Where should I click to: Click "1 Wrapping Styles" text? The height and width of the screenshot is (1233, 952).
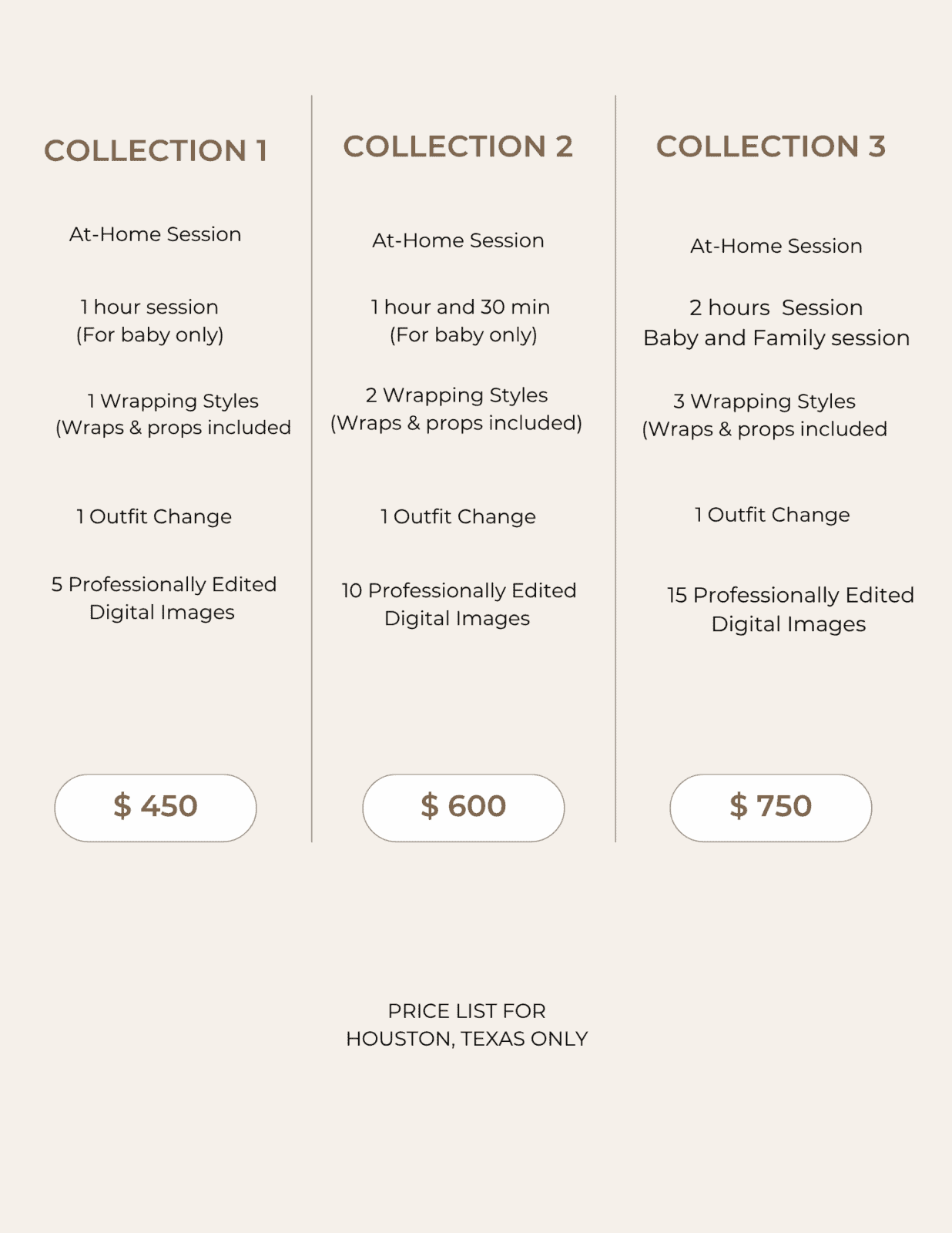(173, 401)
